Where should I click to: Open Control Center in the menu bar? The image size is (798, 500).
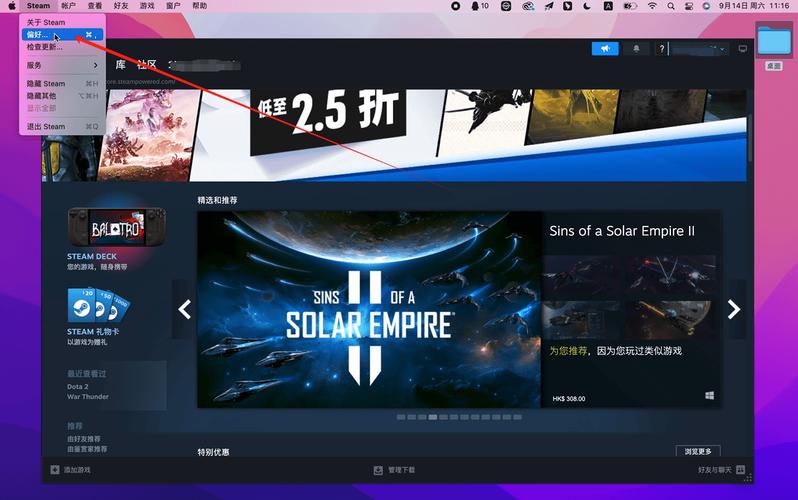pyautogui.click(x=689, y=6)
